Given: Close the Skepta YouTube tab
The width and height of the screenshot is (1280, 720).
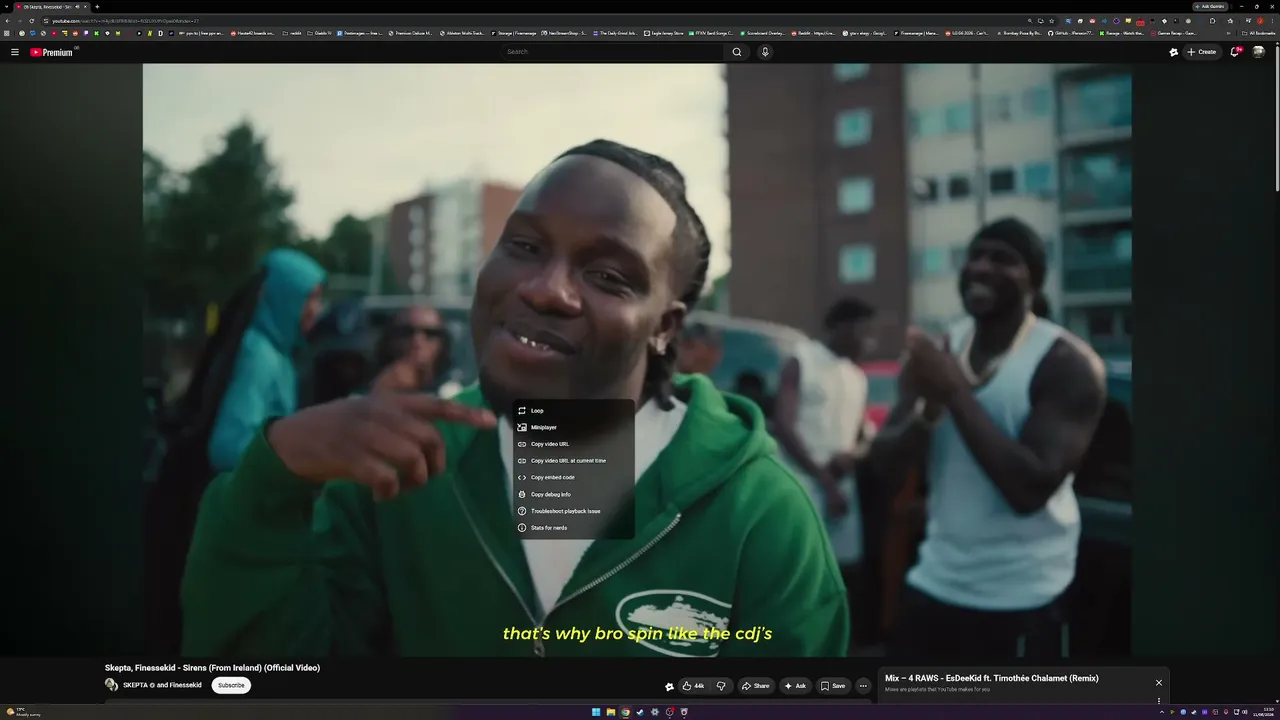Looking at the screenshot, I should click(85, 7).
